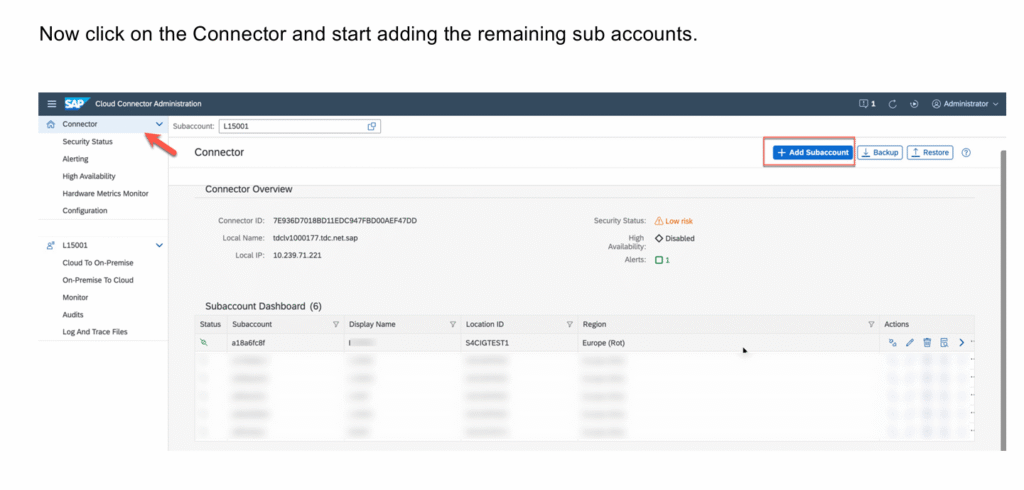Open Security Status in sidebar
The image size is (1024, 490).
click(x=87, y=142)
